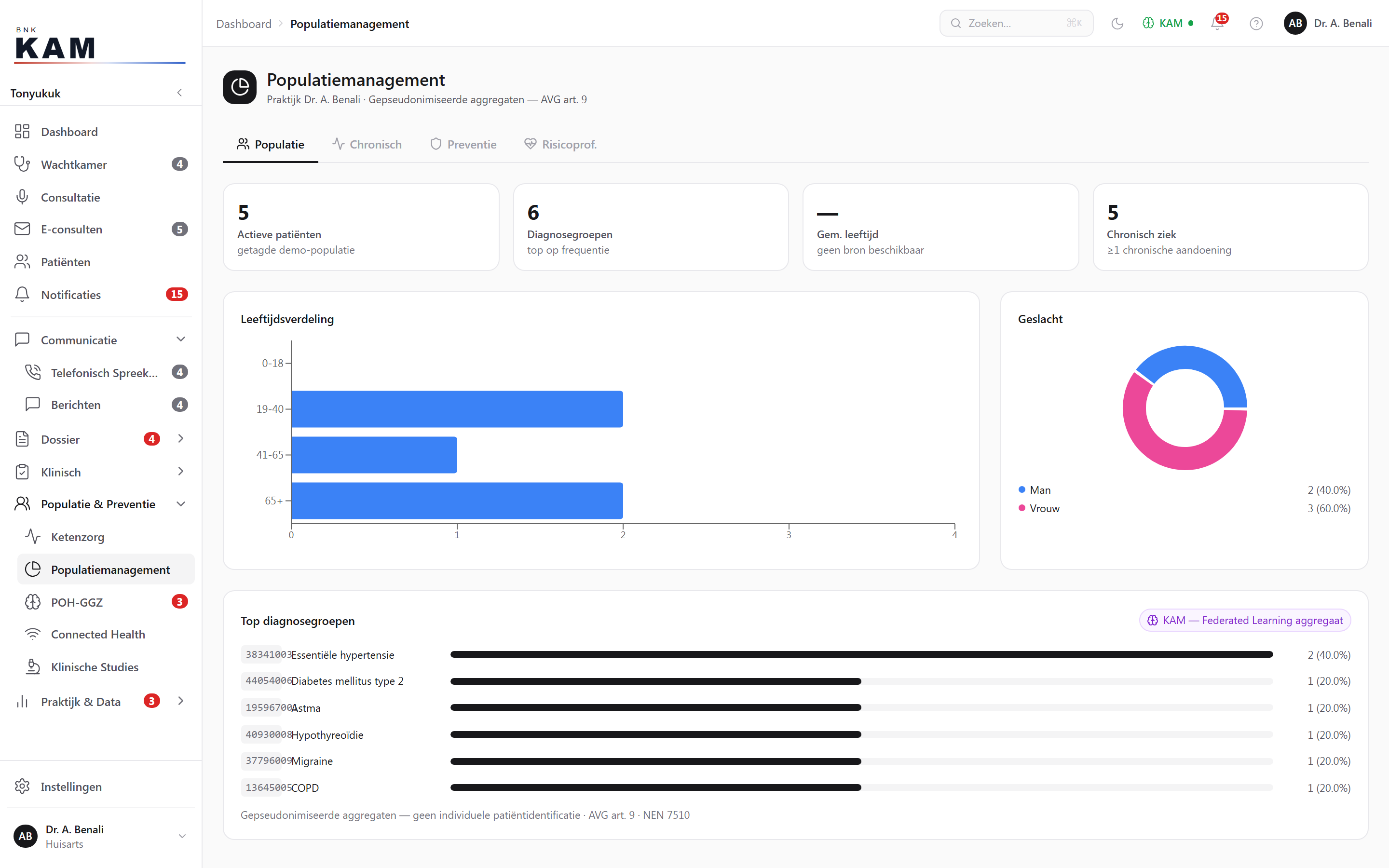Open Notificaties bell in sidebar

[x=22, y=295]
